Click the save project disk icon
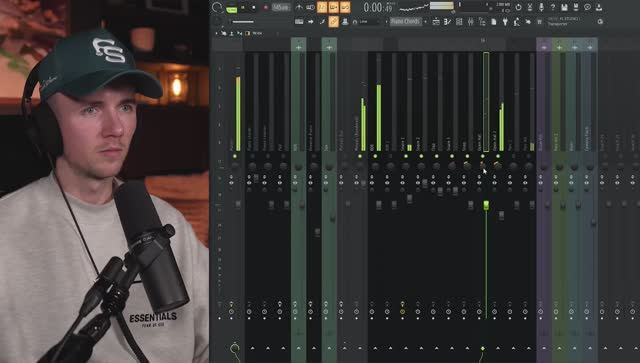The height and width of the screenshot is (363, 640). pos(564,7)
